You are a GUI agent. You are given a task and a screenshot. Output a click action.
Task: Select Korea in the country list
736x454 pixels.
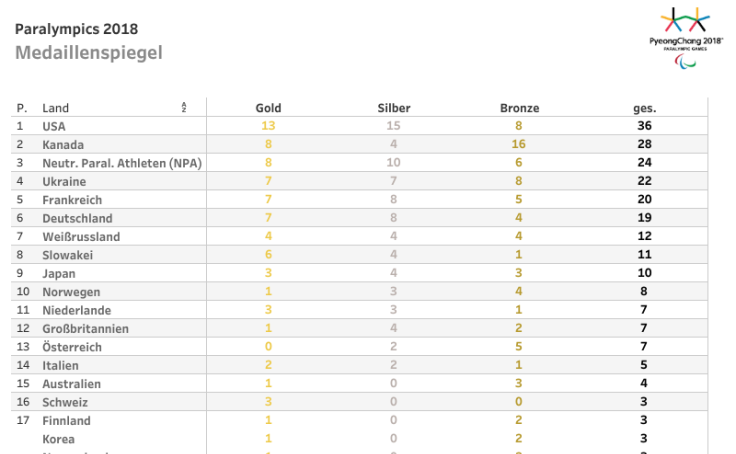click(x=58, y=439)
